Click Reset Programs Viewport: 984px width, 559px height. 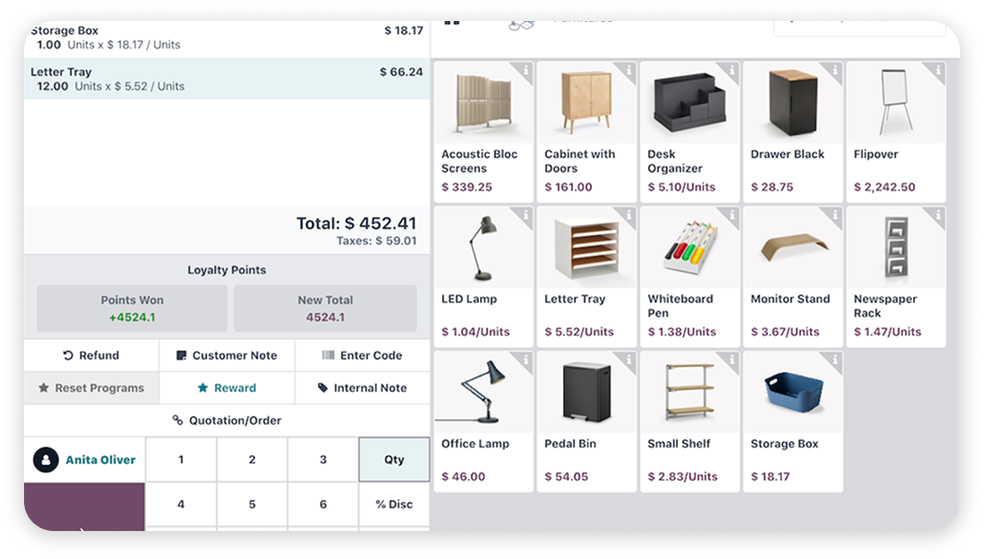(91, 388)
